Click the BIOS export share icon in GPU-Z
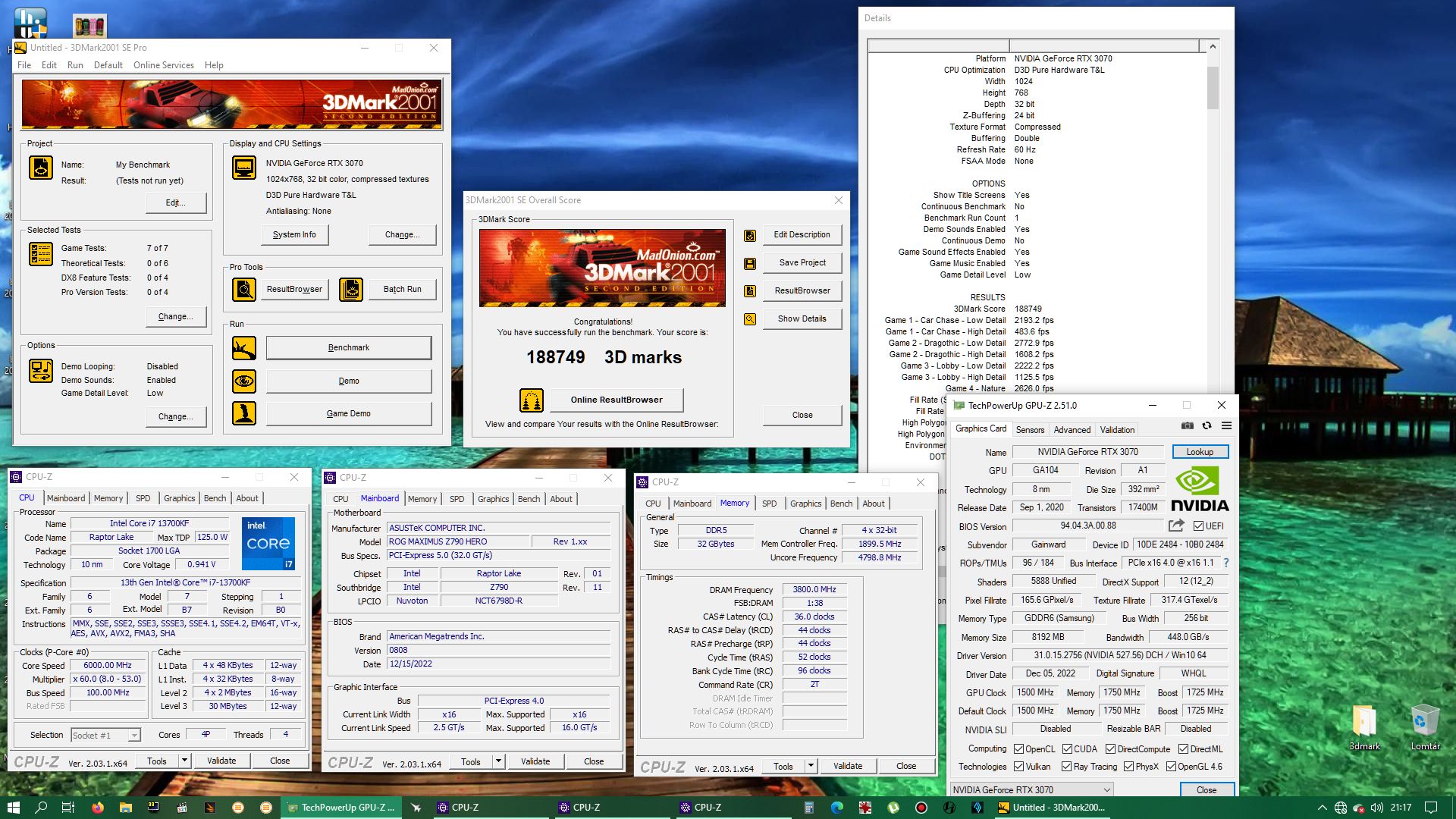1456x819 pixels. [x=1176, y=526]
